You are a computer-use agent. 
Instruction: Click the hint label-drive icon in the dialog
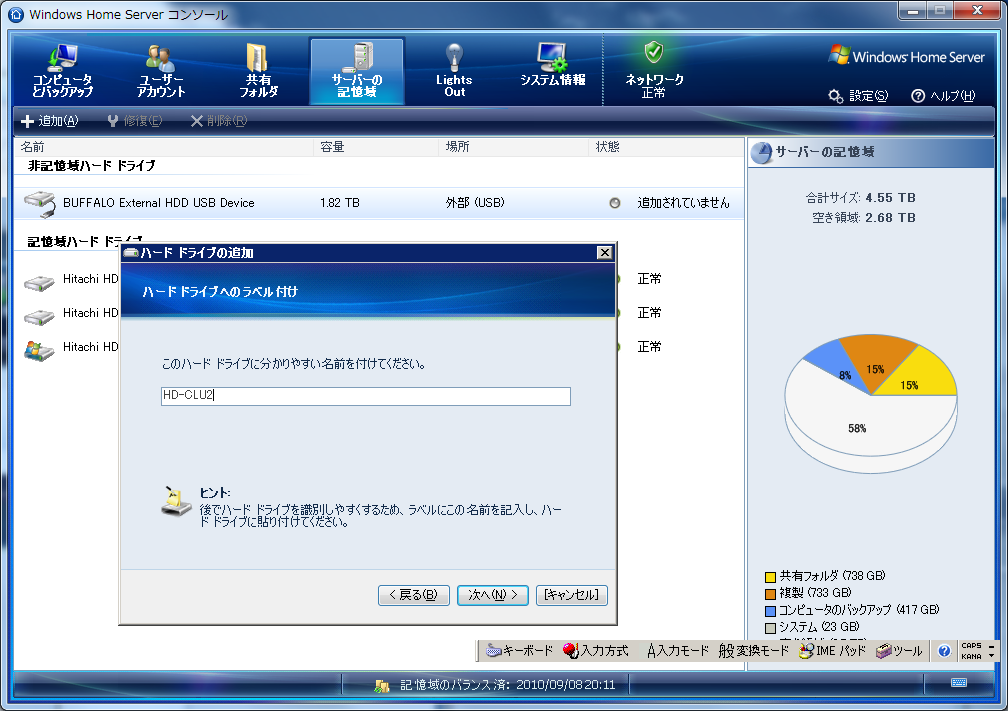point(176,501)
